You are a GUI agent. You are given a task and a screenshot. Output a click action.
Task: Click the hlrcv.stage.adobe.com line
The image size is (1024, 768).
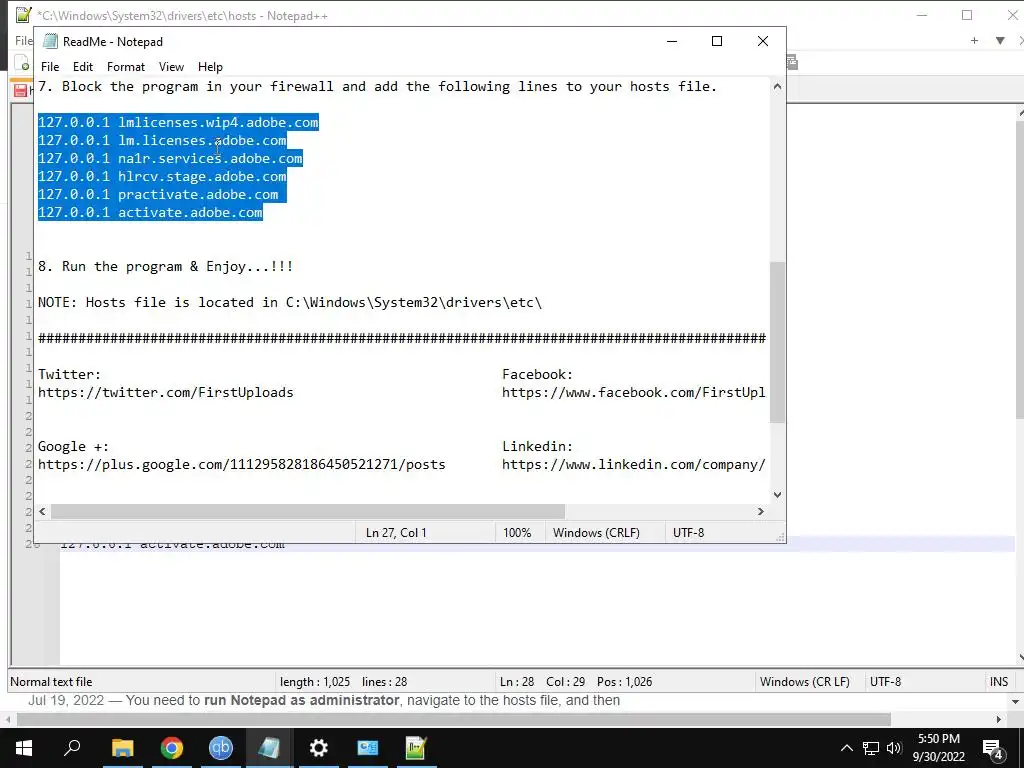point(162,176)
